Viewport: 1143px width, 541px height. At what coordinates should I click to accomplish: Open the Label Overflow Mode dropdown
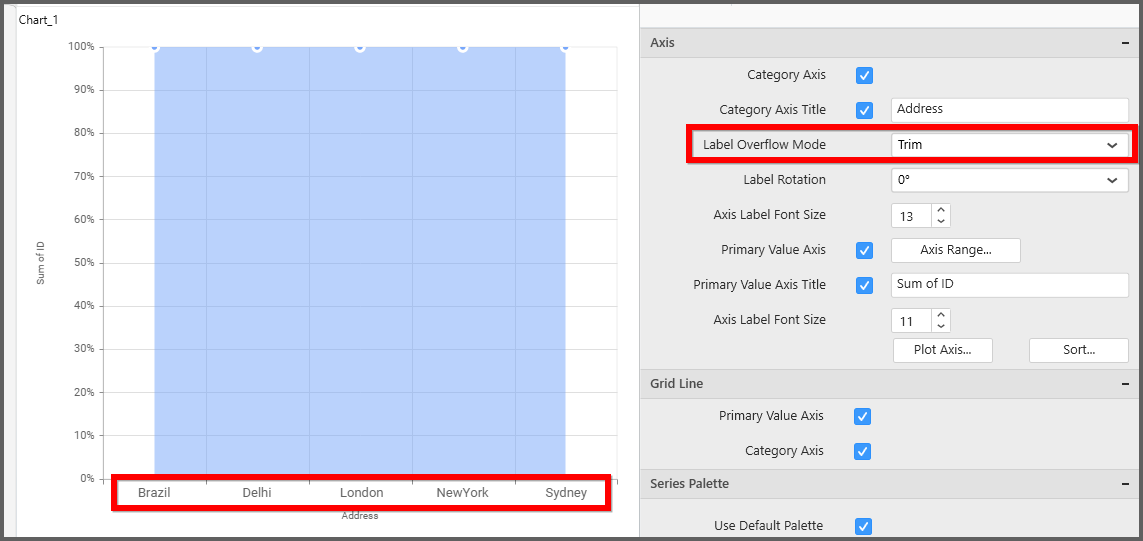[1009, 145]
